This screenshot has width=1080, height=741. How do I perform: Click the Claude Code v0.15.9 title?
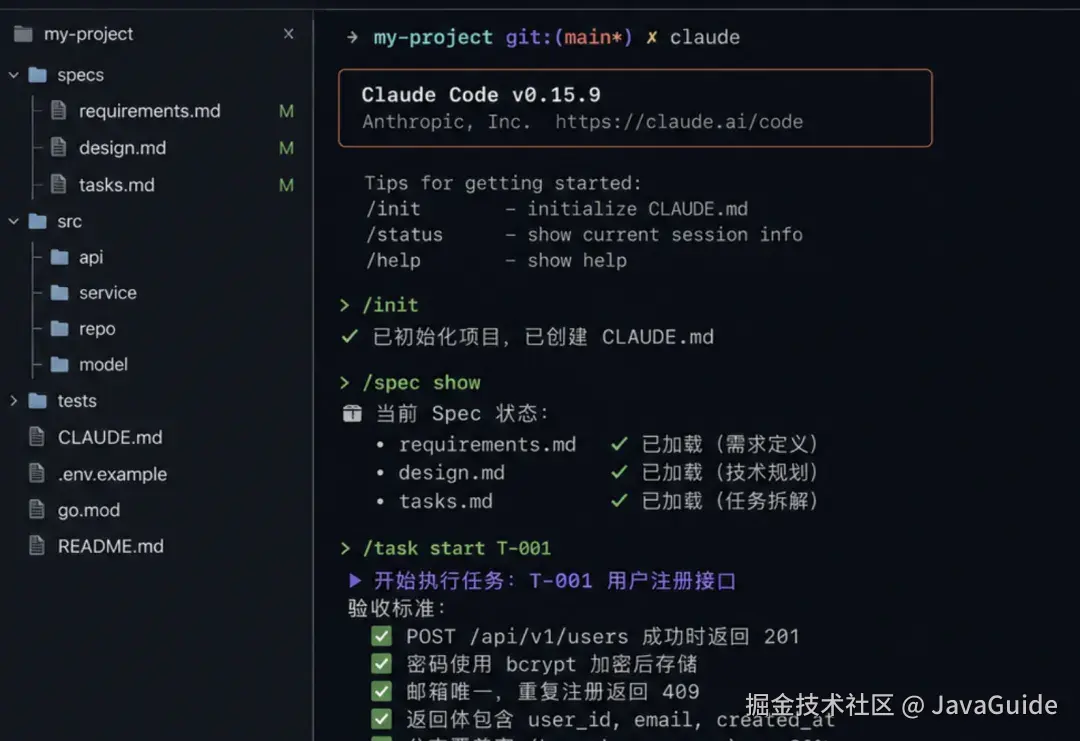481,94
